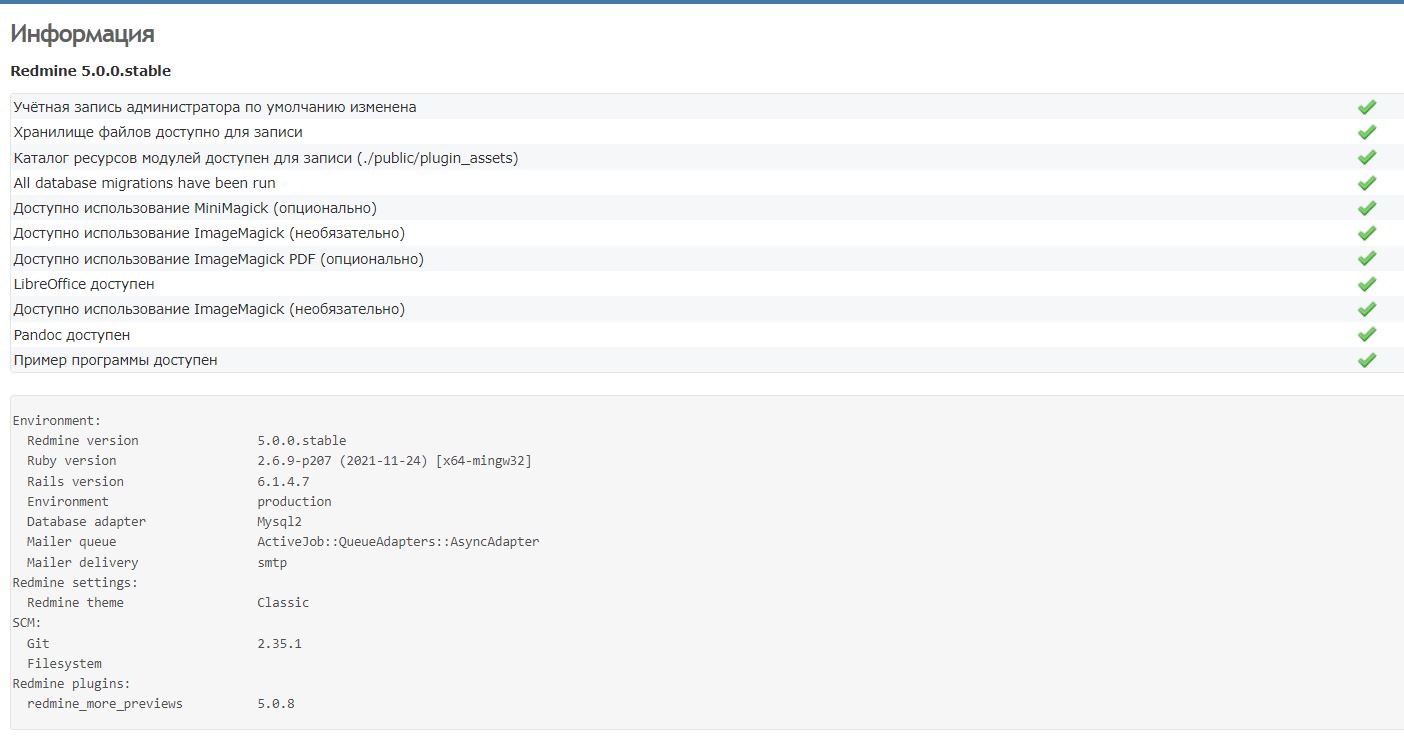Click the Ruby version label
Screen dimensions: 1404x739
[x=72, y=461]
